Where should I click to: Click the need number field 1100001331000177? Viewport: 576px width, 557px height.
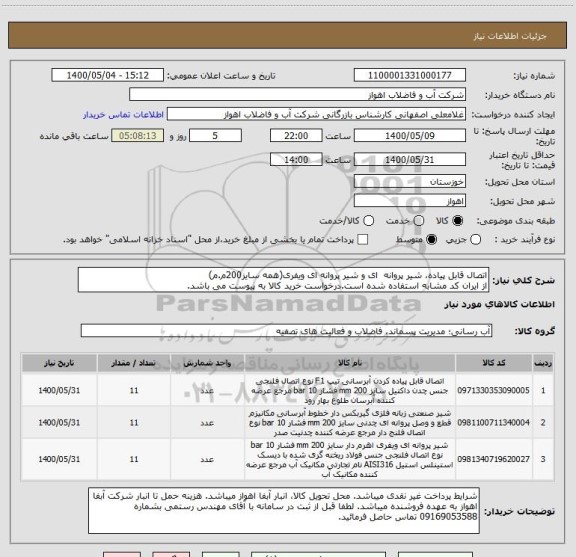410,75
